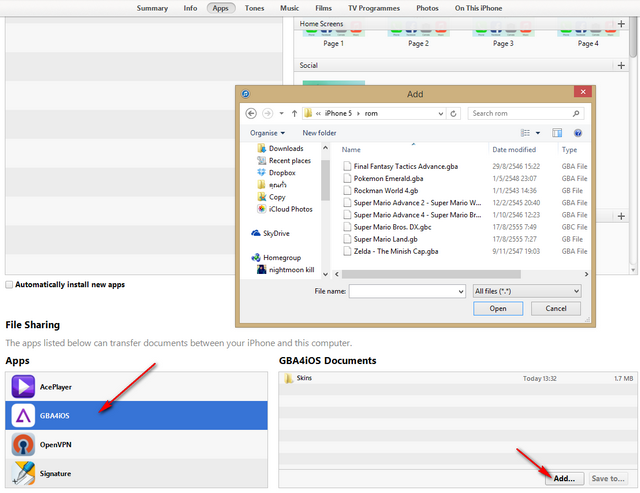This screenshot has width=640, height=493.
Task: Click the iTunes icon in dialog title bar
Action: click(245, 94)
